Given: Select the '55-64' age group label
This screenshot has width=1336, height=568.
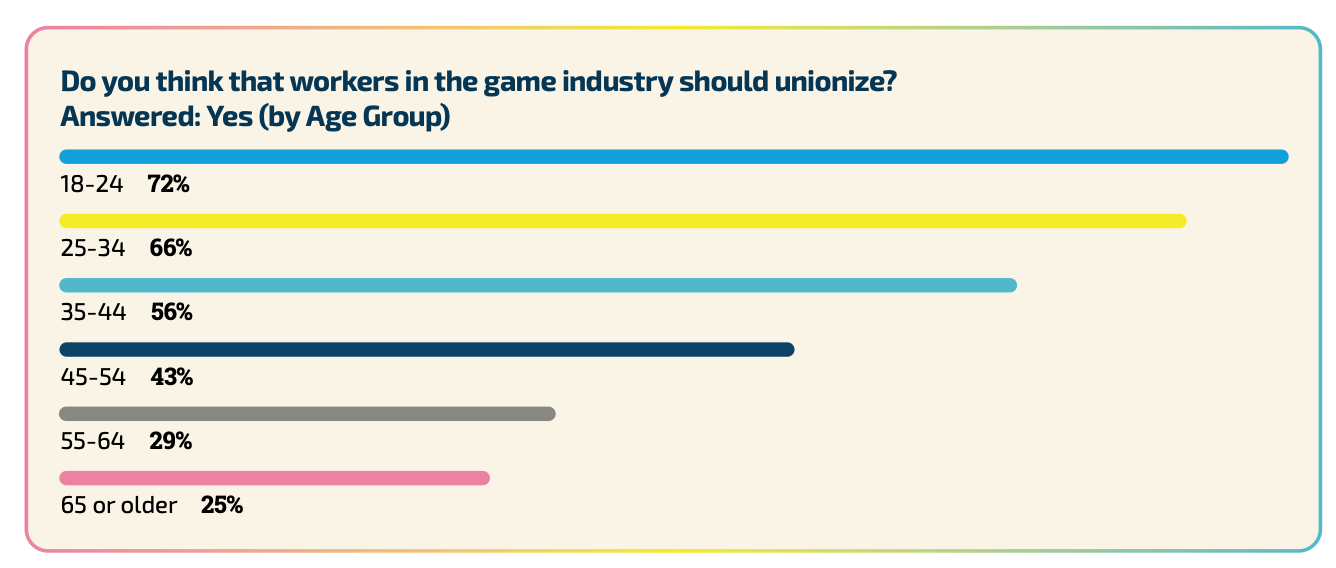Looking at the screenshot, I should click(93, 441).
